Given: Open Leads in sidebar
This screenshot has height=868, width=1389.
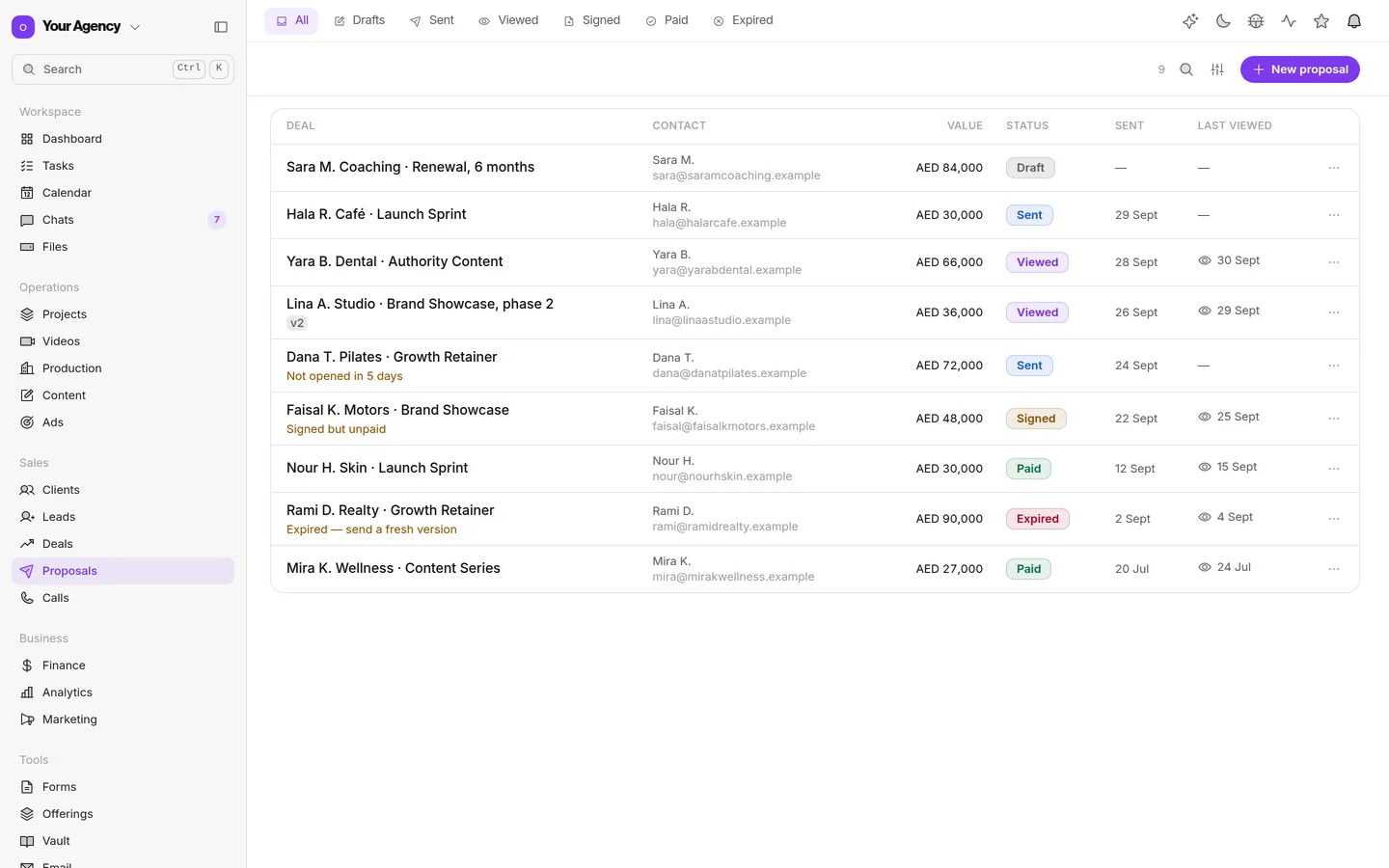Looking at the screenshot, I should click(x=123, y=517).
